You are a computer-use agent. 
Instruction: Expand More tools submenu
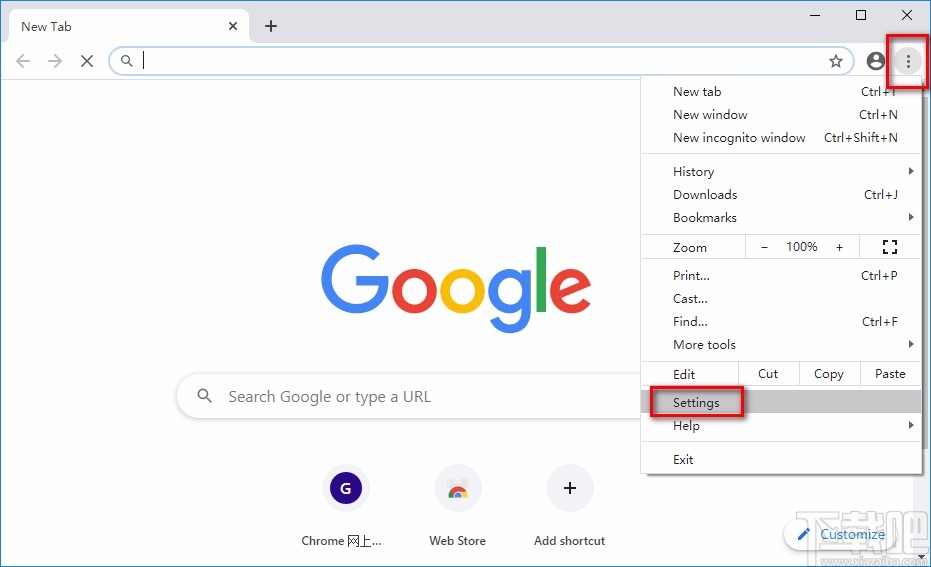tap(781, 345)
